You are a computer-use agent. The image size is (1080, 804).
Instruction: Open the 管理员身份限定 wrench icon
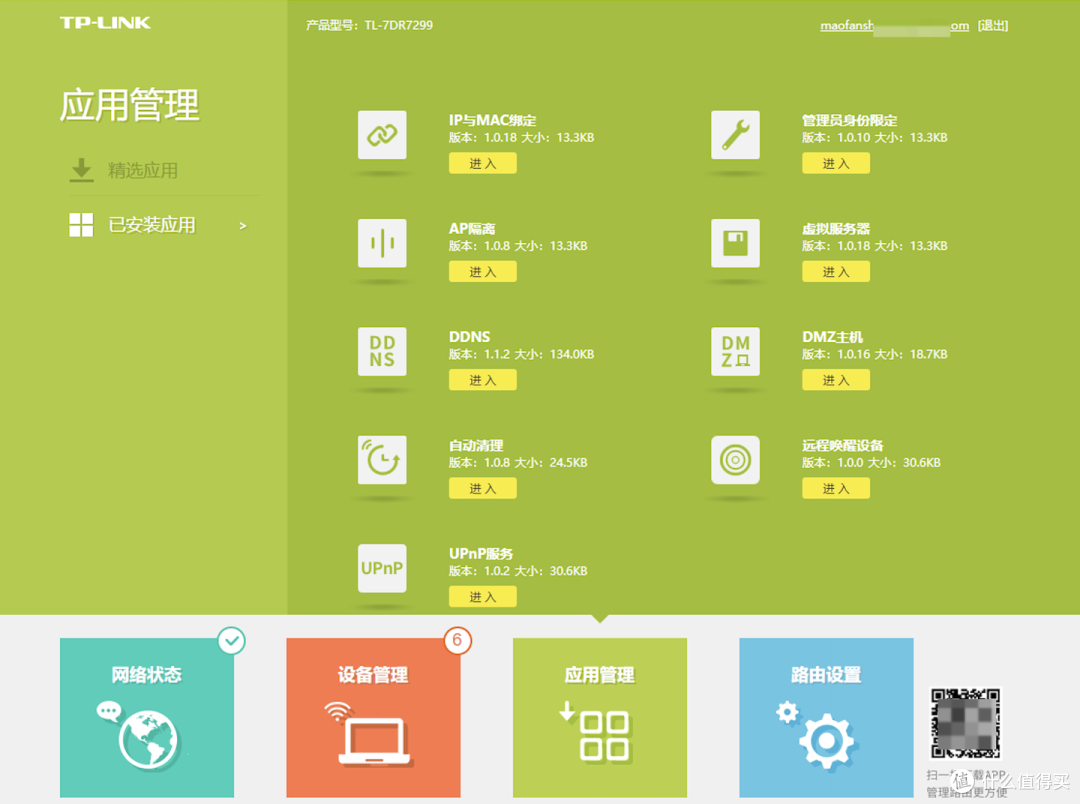(736, 135)
